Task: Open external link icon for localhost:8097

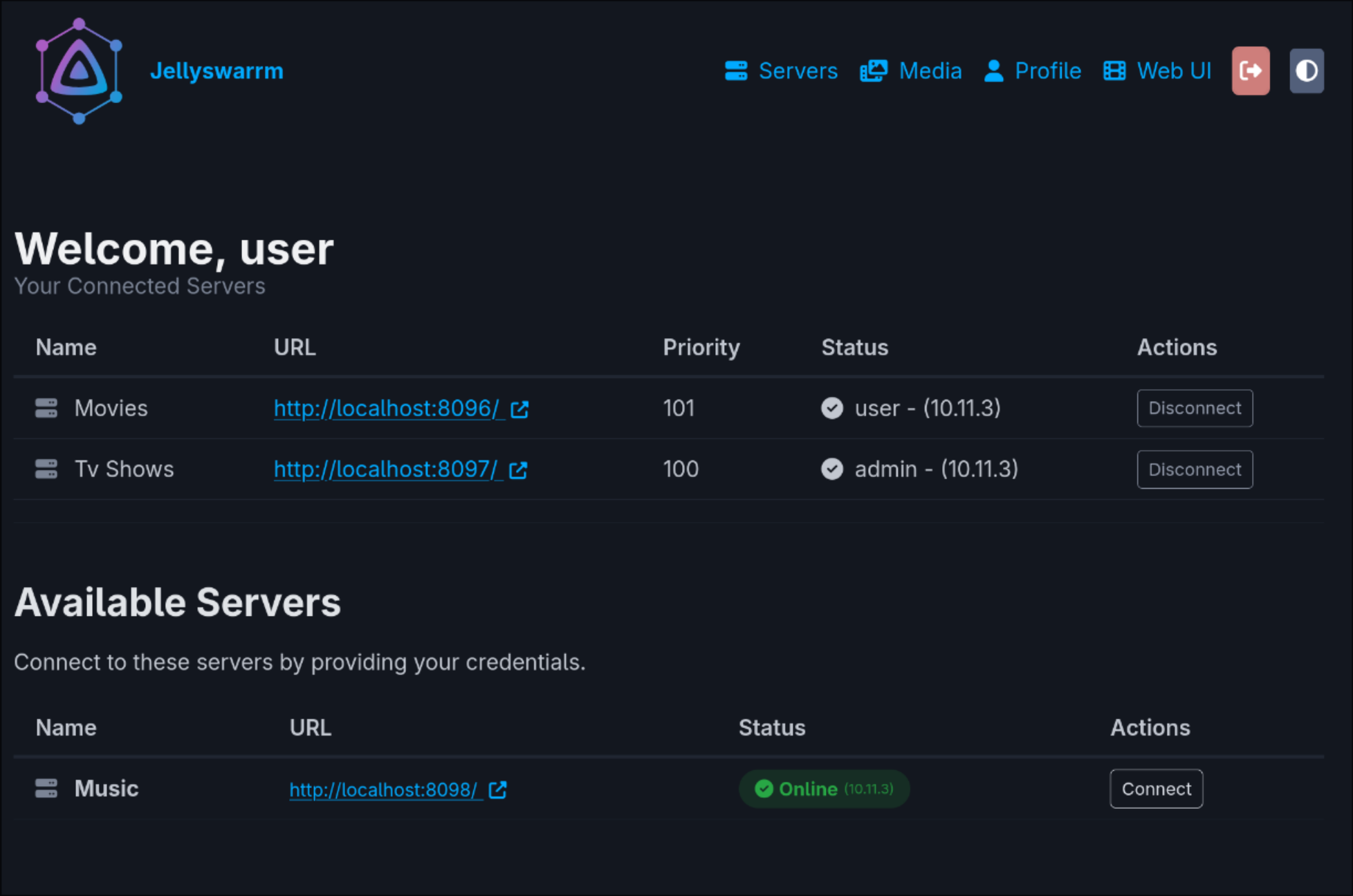Action: point(518,470)
